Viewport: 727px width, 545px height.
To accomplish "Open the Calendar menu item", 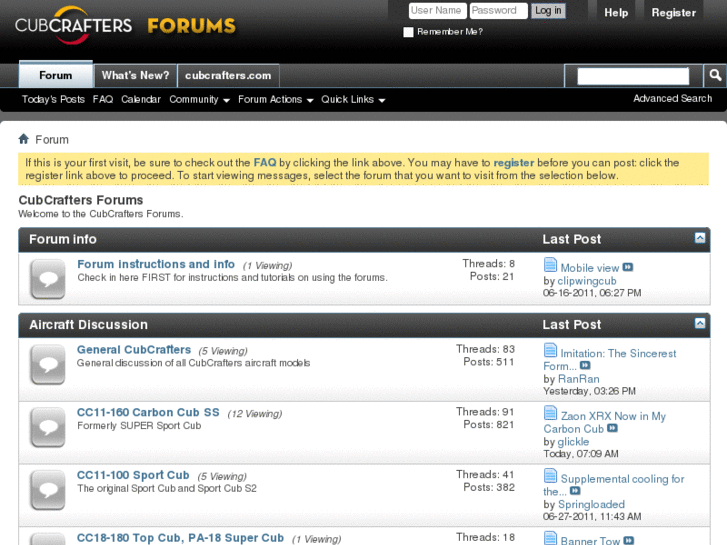I will pos(141,99).
